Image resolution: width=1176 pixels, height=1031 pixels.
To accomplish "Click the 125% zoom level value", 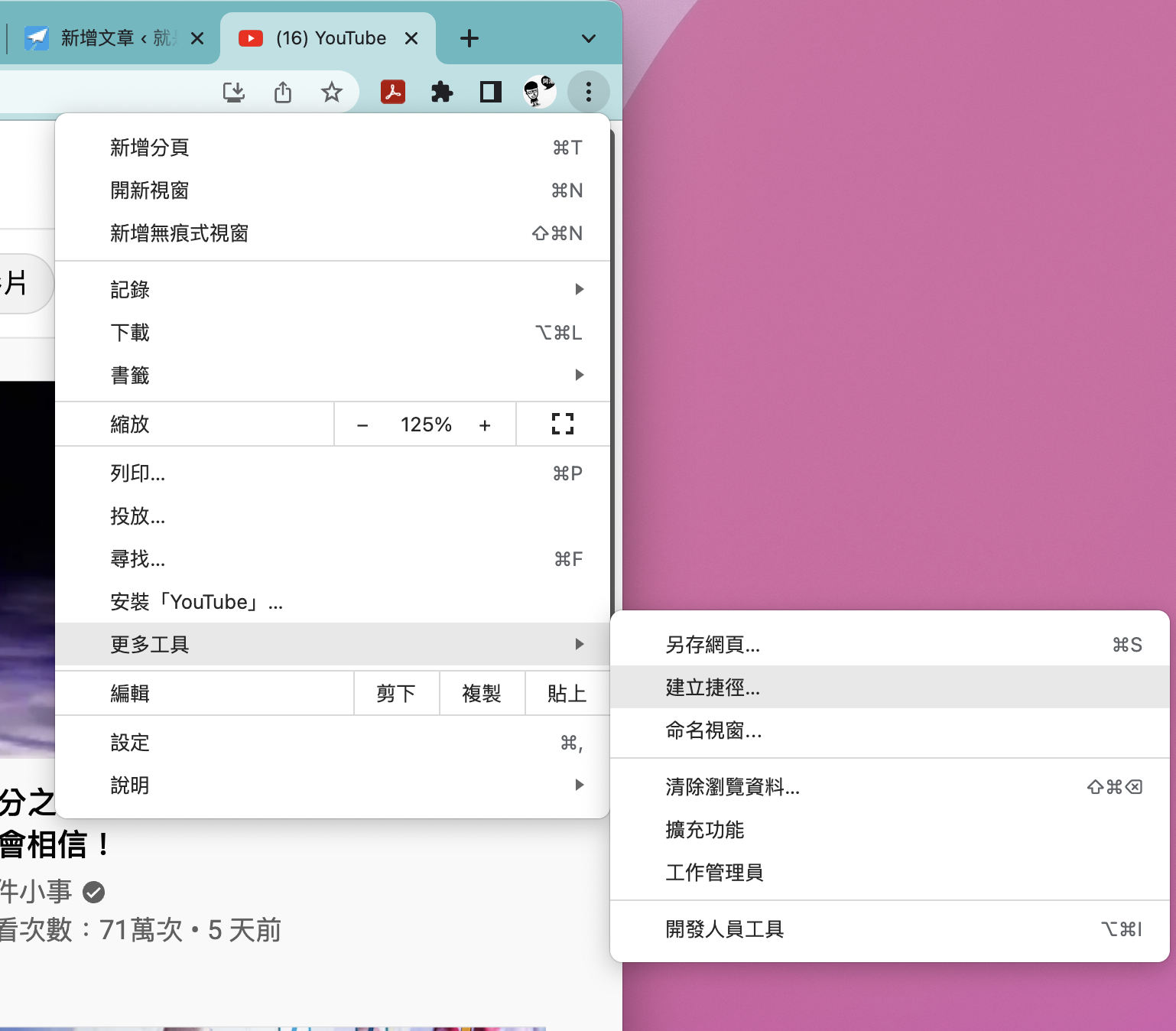I will [x=426, y=425].
